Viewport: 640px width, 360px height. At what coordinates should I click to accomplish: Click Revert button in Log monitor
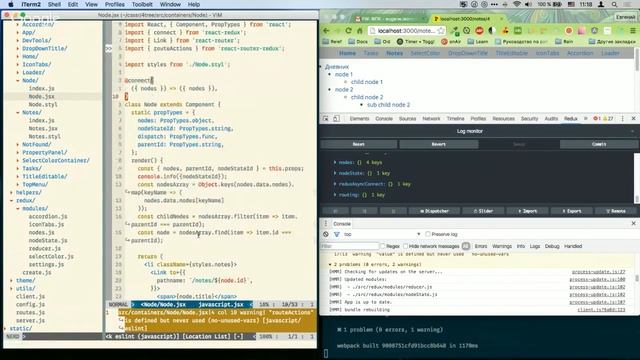click(x=438, y=144)
